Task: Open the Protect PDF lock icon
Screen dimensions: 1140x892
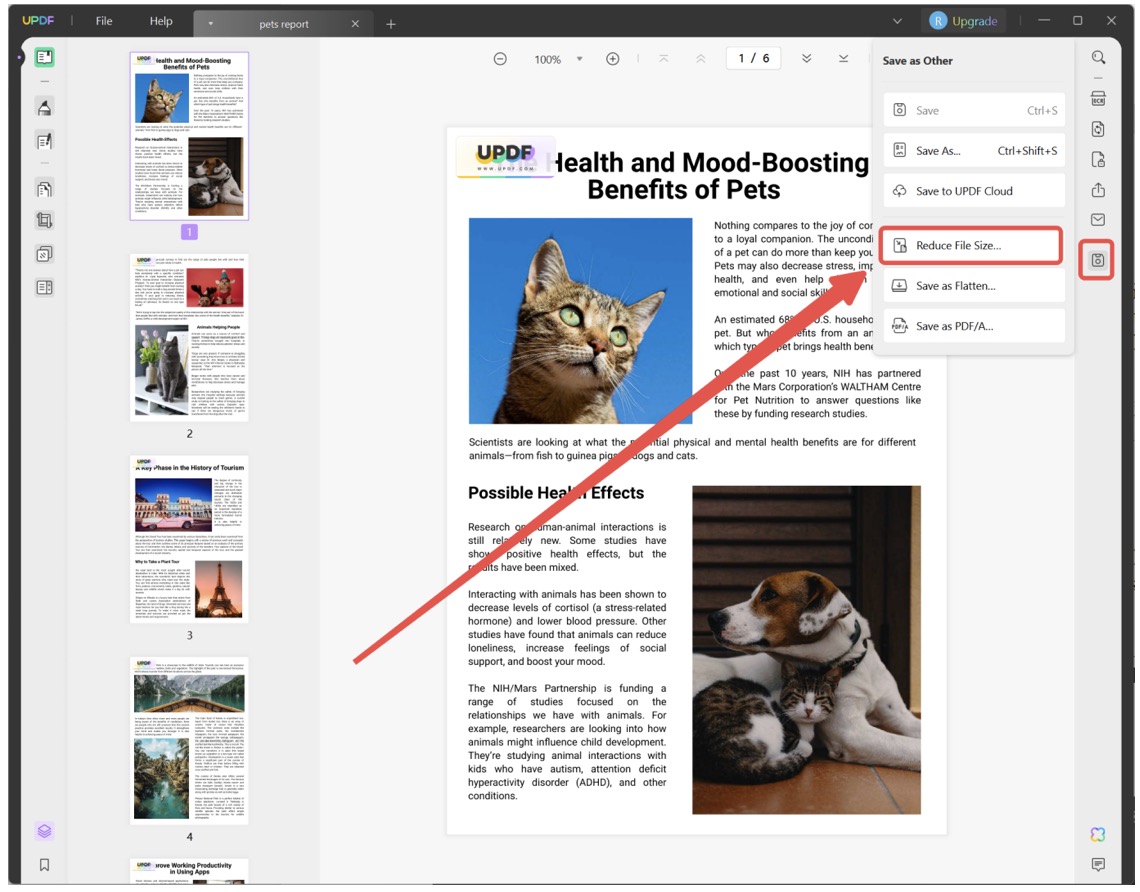Action: 1098,160
